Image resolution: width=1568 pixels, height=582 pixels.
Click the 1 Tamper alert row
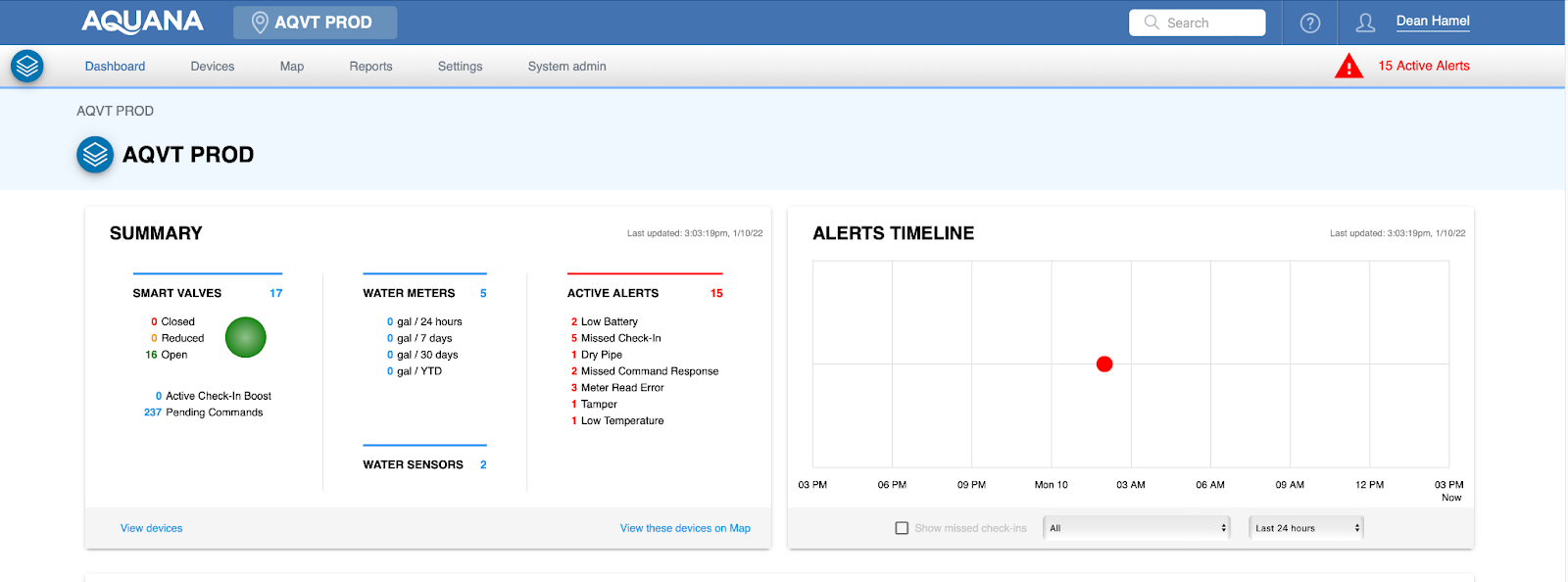(594, 404)
